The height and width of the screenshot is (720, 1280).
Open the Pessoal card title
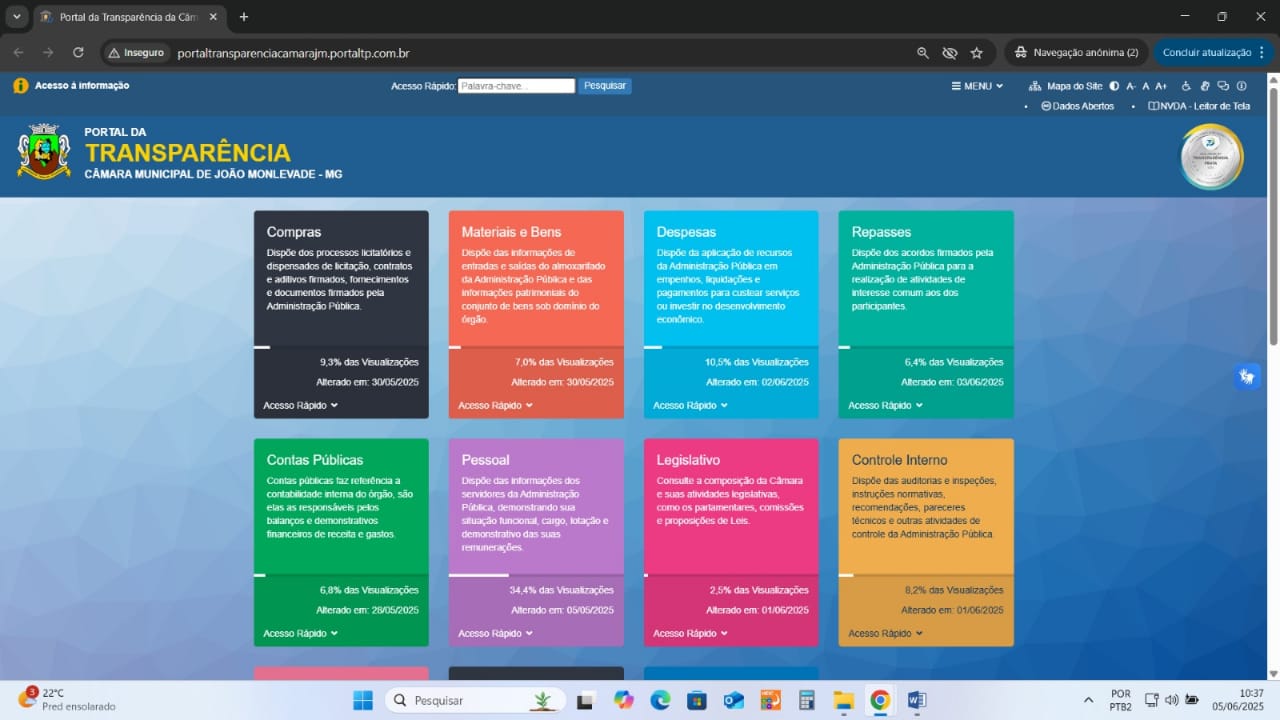485,460
